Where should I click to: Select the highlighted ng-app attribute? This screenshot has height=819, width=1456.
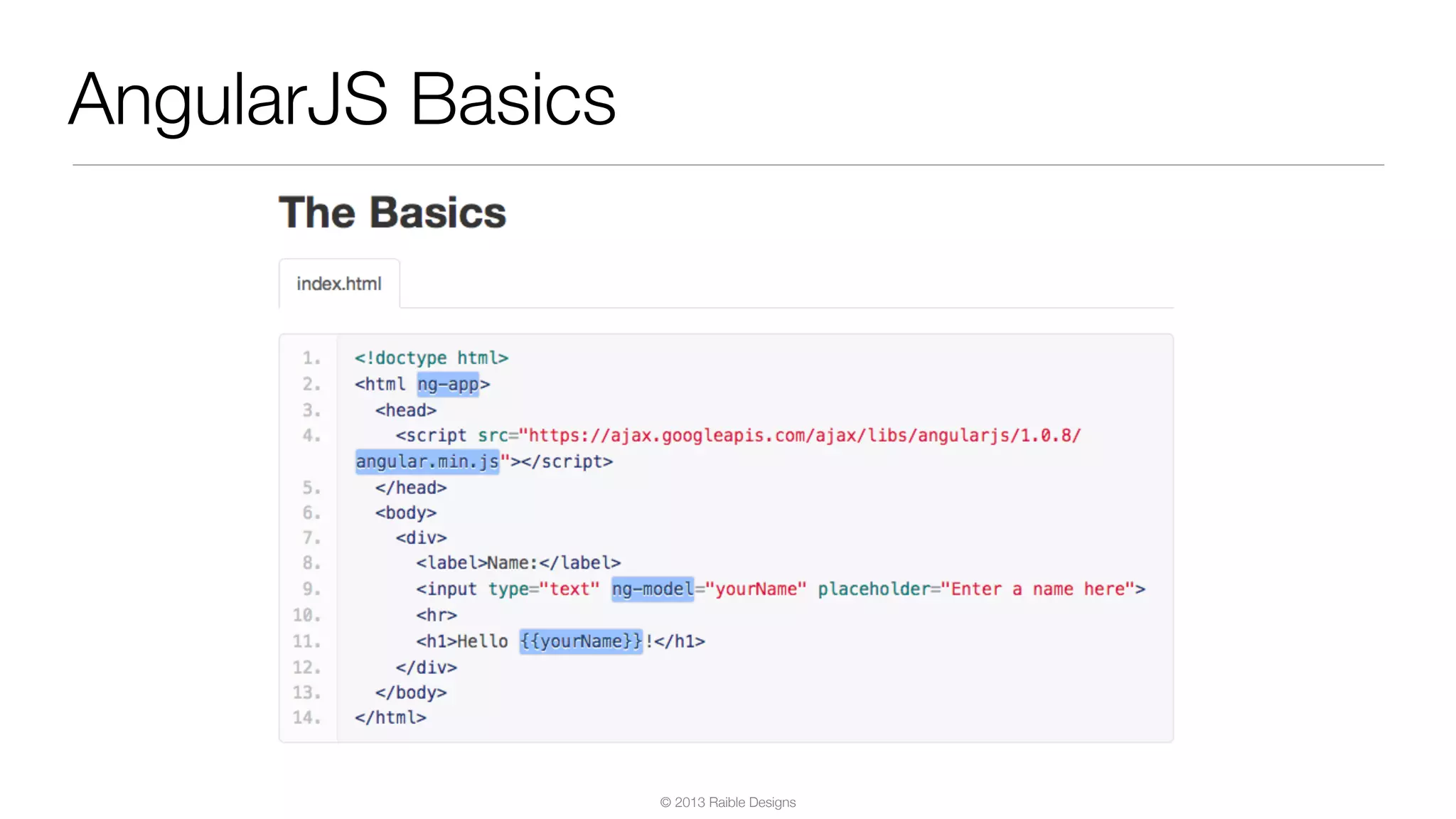pos(448,385)
